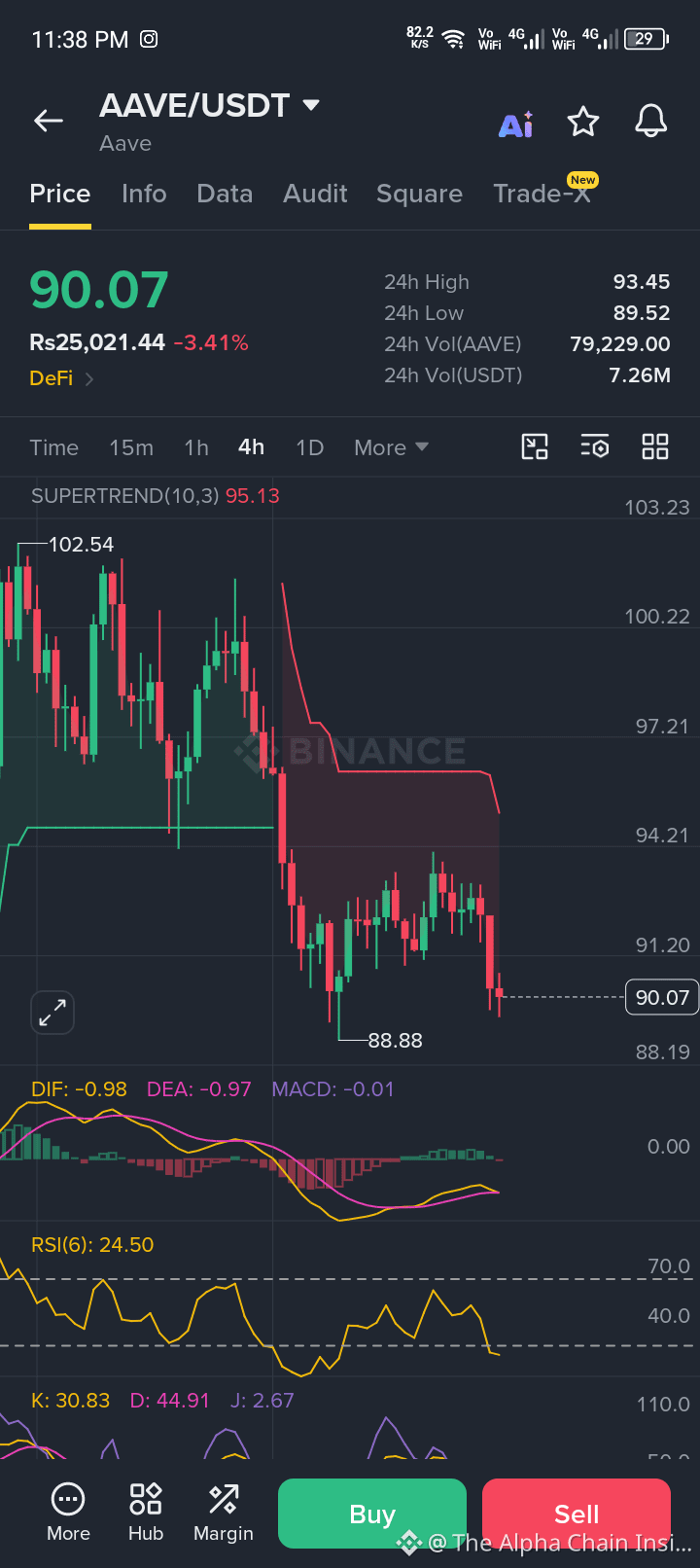The height and width of the screenshot is (1568, 700).
Task: Tap the K: 30.83 KDJ label
Action: 70,1401
